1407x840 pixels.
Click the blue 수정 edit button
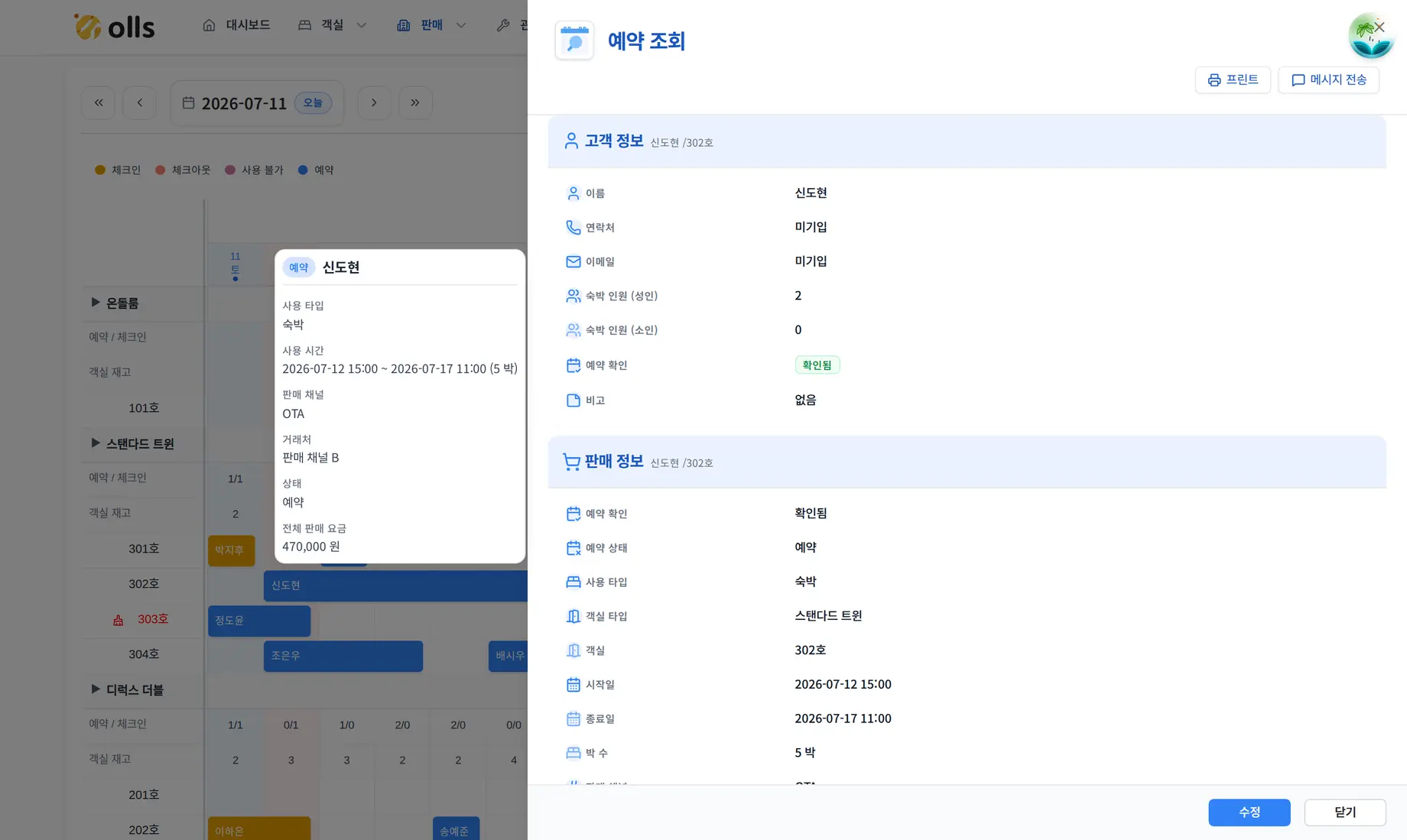pos(1249,812)
